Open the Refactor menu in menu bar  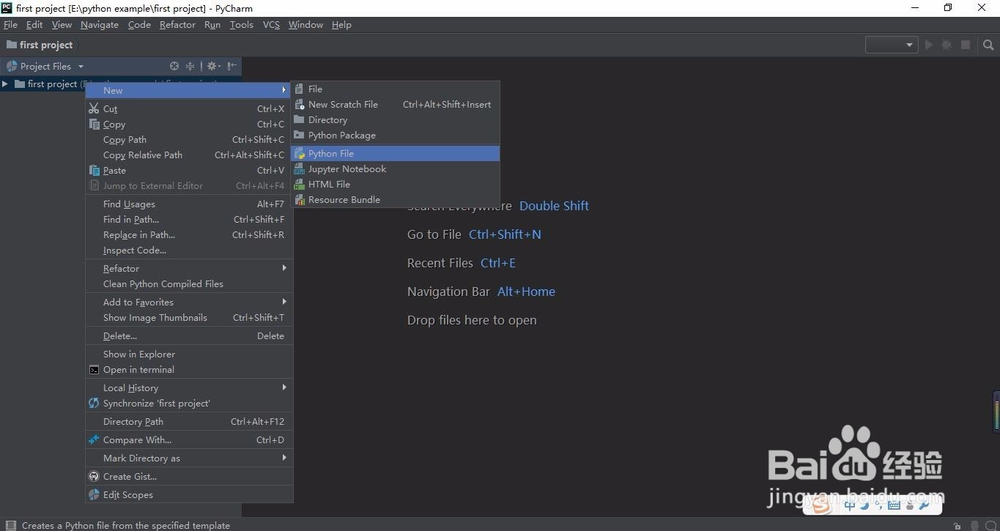(x=177, y=25)
